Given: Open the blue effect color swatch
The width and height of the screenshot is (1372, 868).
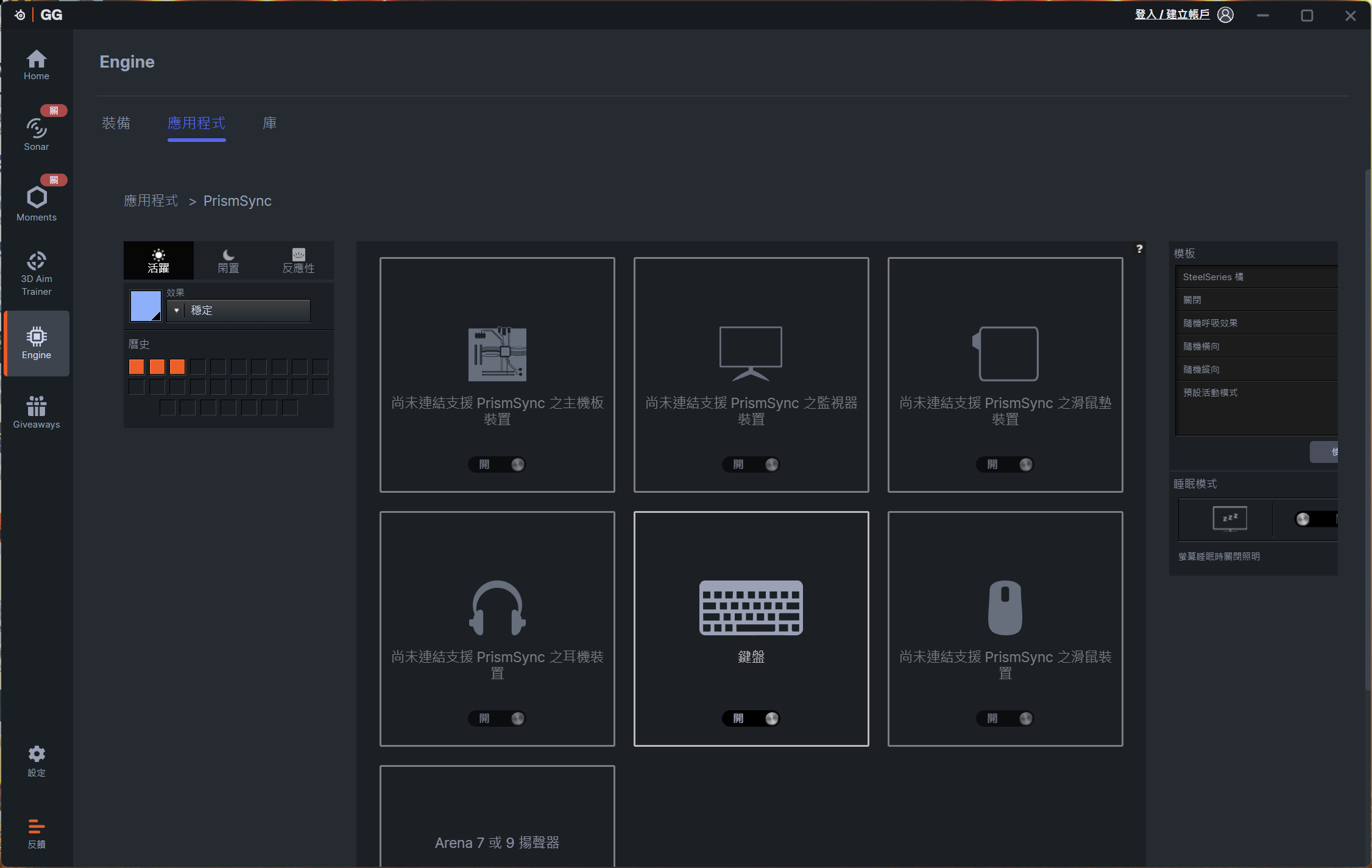Looking at the screenshot, I should tap(146, 306).
